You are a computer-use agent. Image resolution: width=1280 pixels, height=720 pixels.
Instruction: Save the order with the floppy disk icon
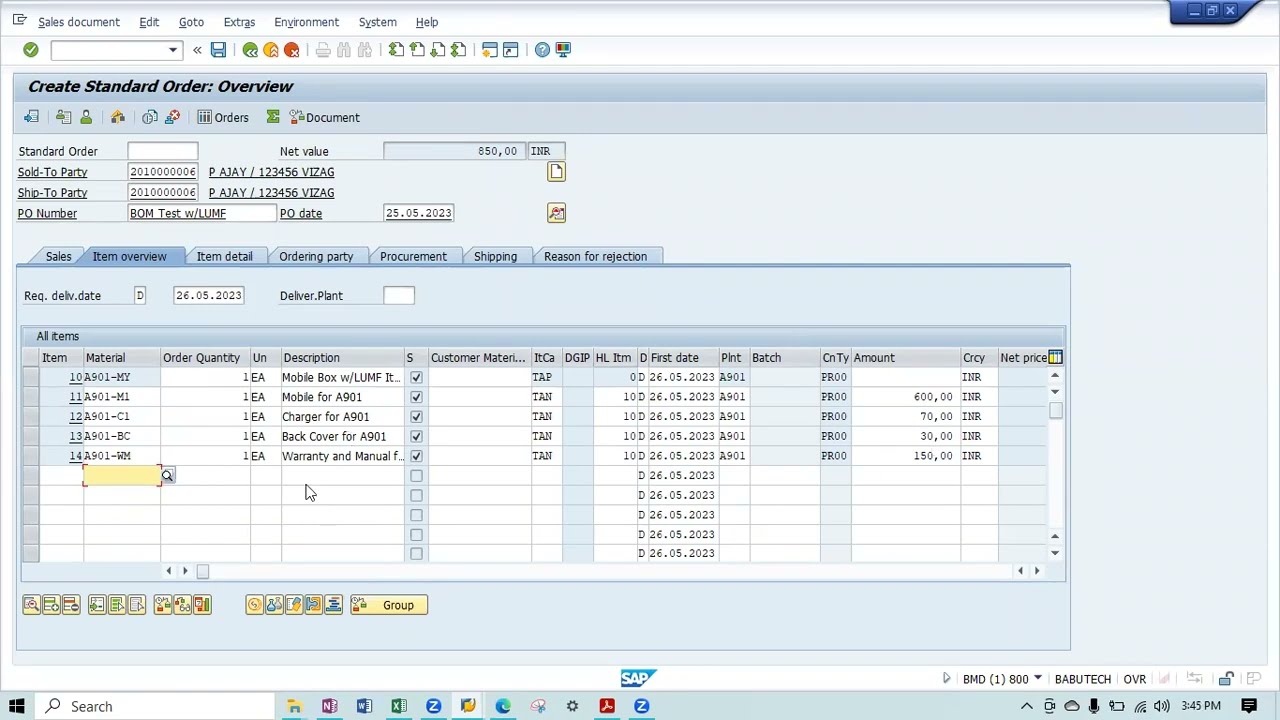click(x=218, y=50)
